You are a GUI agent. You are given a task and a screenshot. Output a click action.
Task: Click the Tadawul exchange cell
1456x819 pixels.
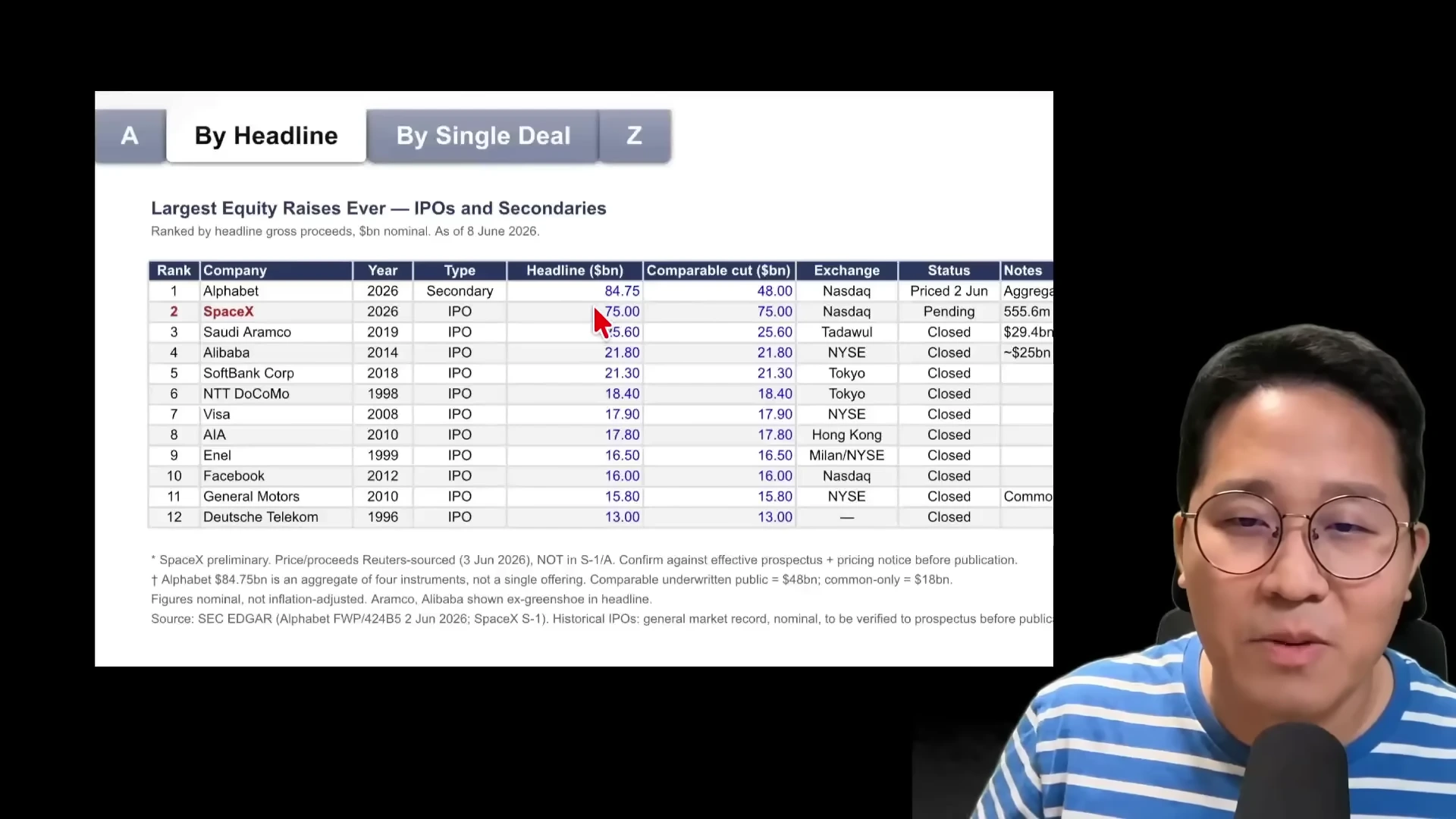point(847,332)
